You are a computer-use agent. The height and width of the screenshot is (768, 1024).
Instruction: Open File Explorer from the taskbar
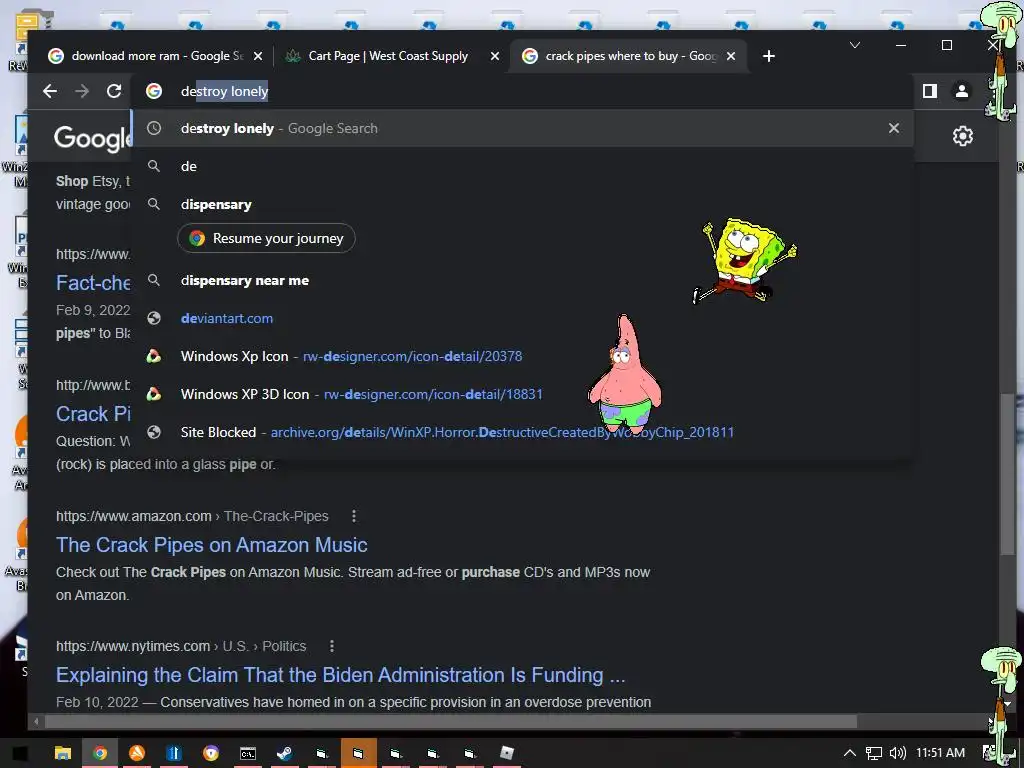(x=63, y=753)
